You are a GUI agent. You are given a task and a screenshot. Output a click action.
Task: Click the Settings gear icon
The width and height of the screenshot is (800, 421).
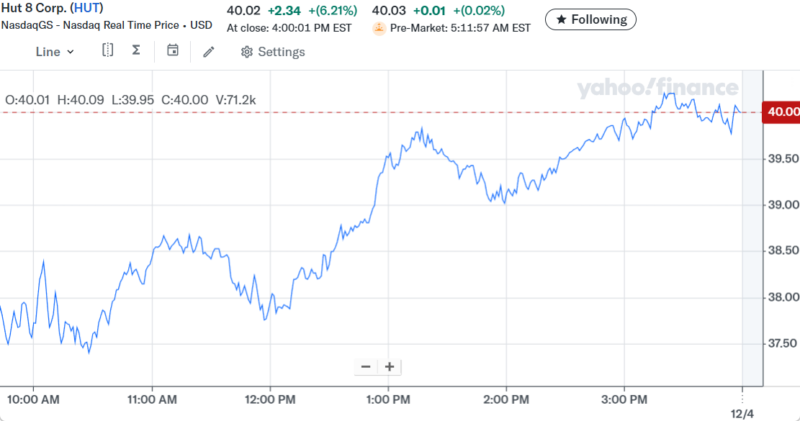[x=246, y=51]
